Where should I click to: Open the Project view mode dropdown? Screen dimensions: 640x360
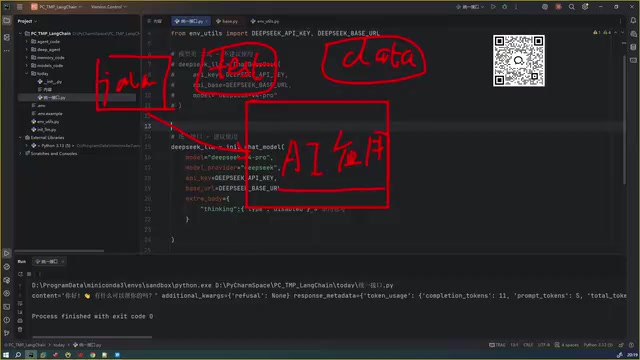pos(27,21)
